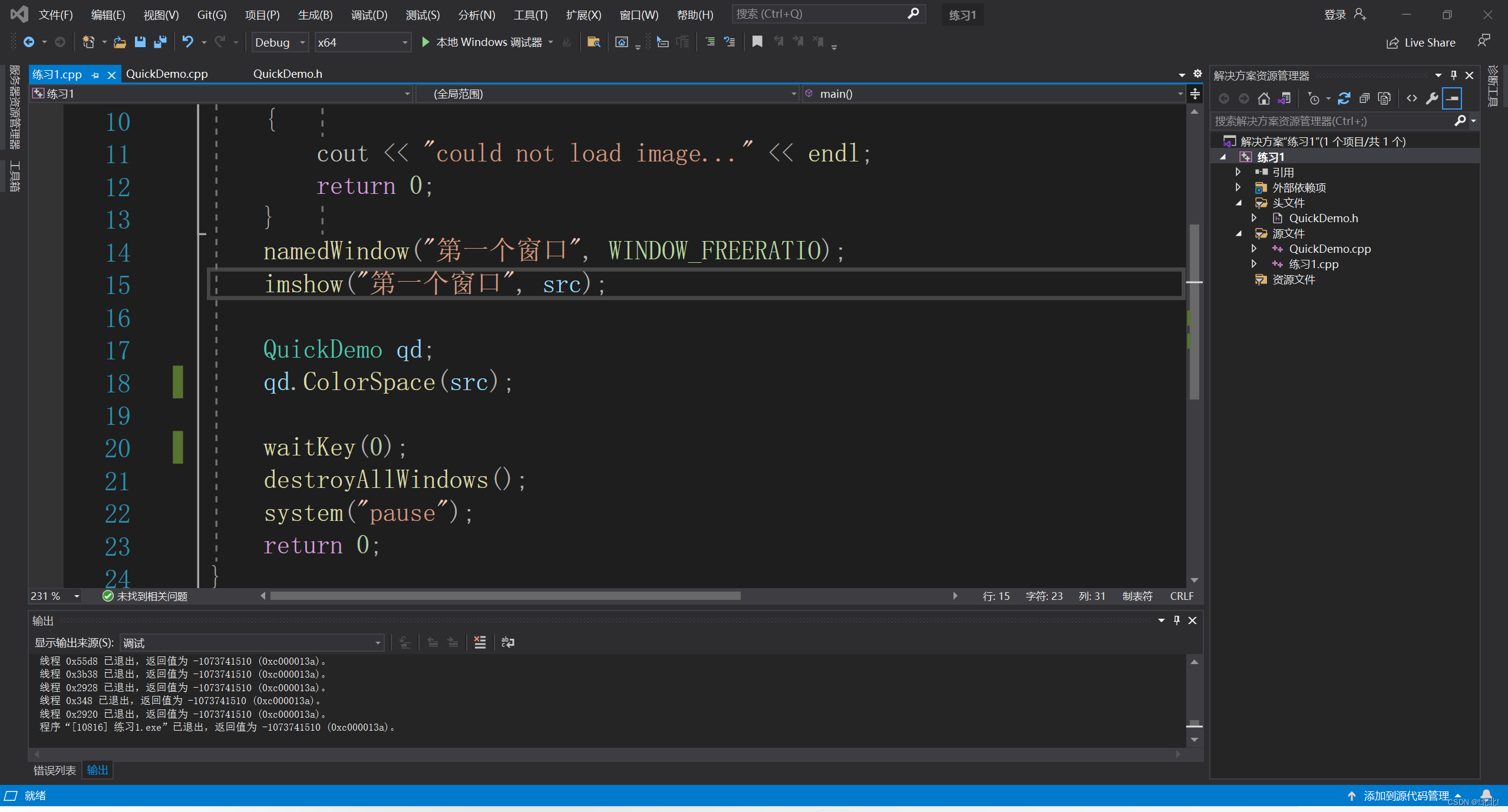1508x812 pixels.
Task: Click Collapse All icon in Solution Explorer
Action: [1364, 98]
